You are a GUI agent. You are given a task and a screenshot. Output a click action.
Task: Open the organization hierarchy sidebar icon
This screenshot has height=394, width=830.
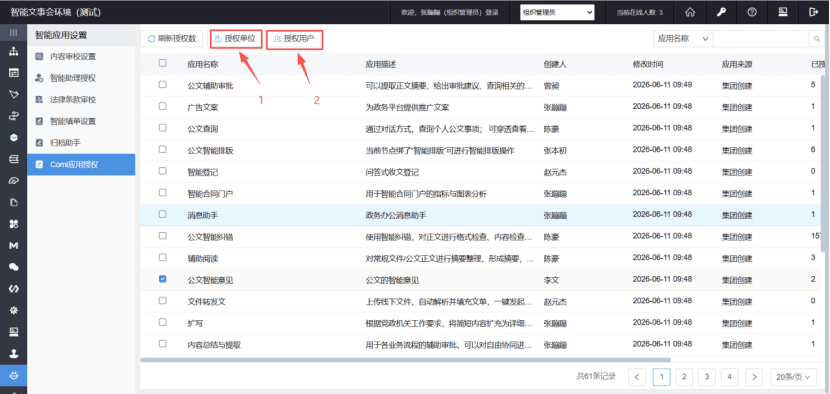14,51
